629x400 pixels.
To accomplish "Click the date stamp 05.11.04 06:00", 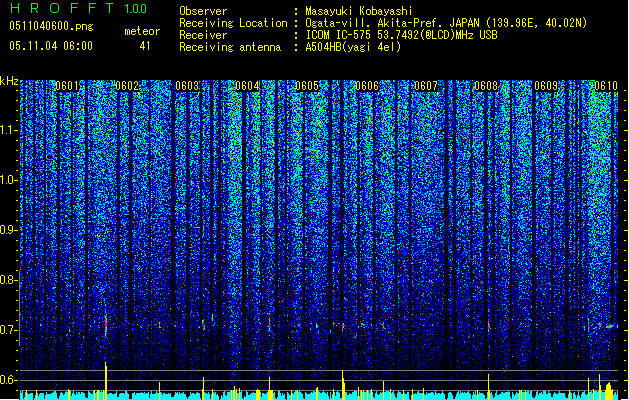I will 51,46.
